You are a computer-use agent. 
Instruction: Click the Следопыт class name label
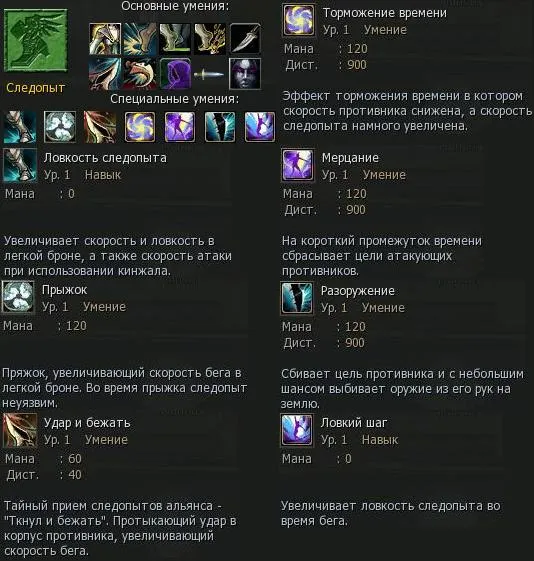point(35,88)
